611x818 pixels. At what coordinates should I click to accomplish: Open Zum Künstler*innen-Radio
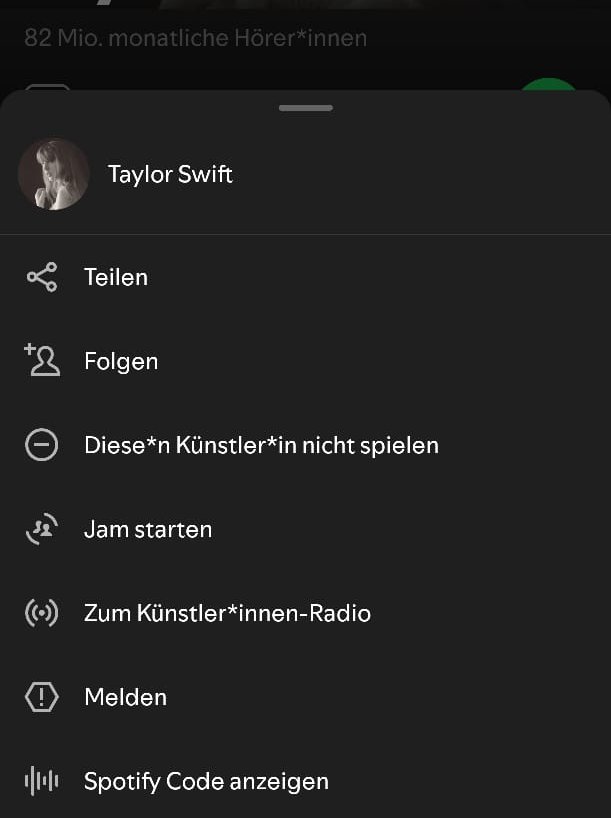coord(227,613)
